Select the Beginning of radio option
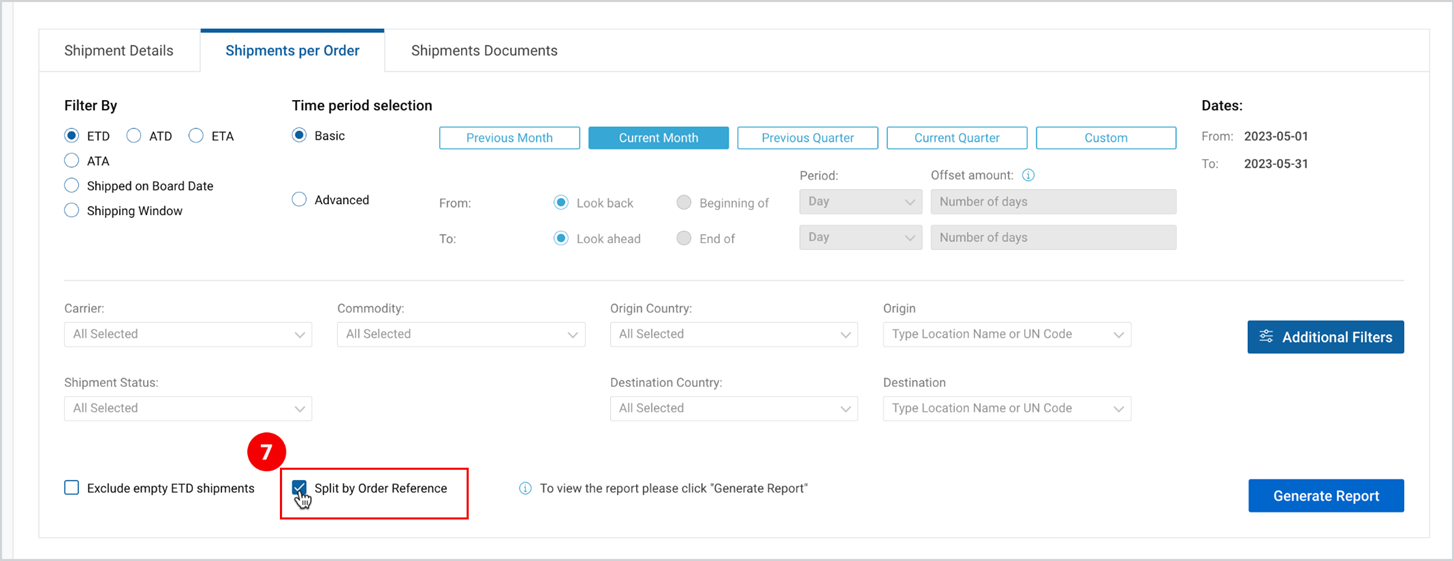Screen dimensions: 1454x561 (684, 203)
